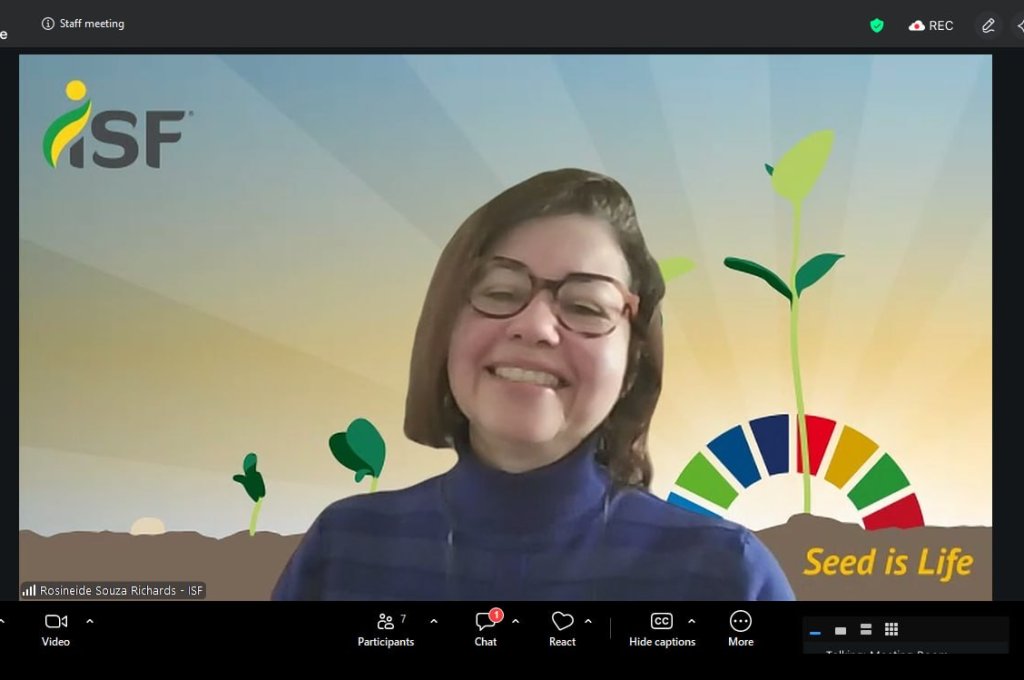Expand the Participants options arrow
The height and width of the screenshot is (680, 1024).
[x=433, y=621]
